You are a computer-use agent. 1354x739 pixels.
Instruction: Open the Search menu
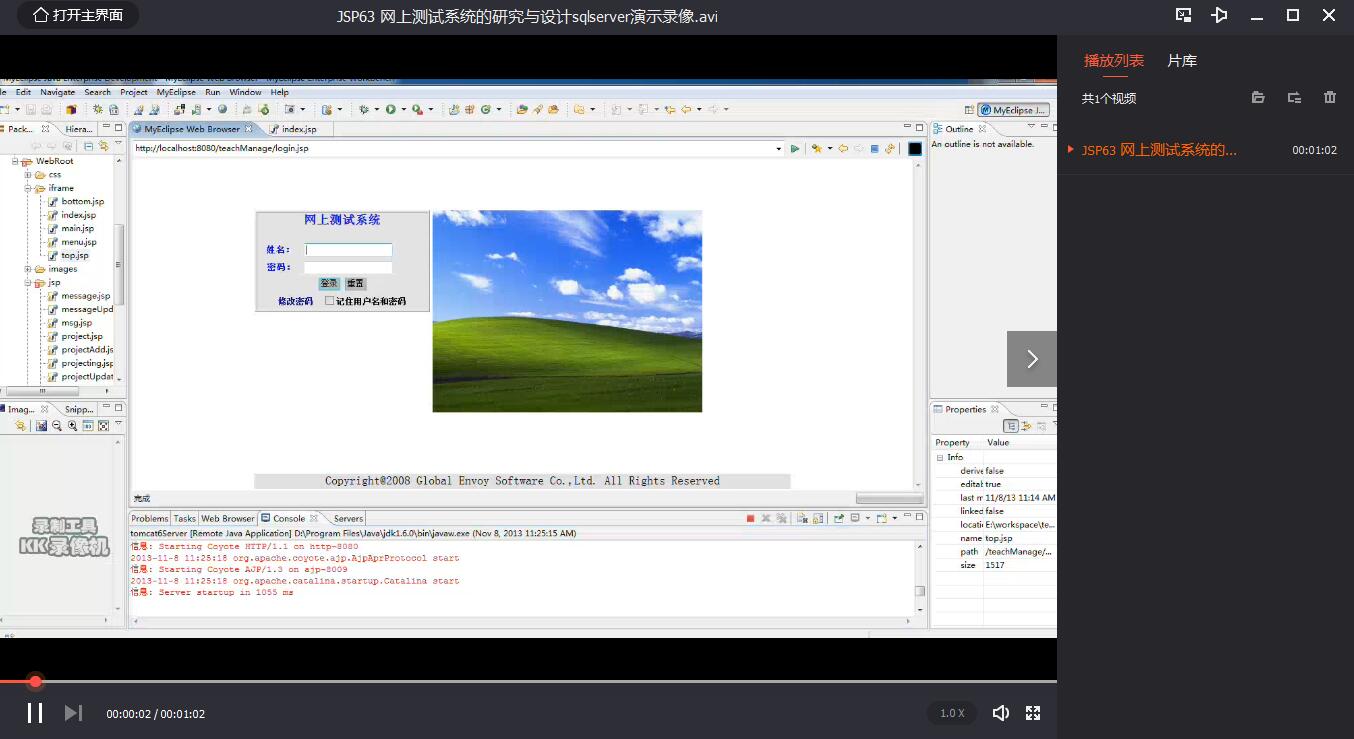97,92
